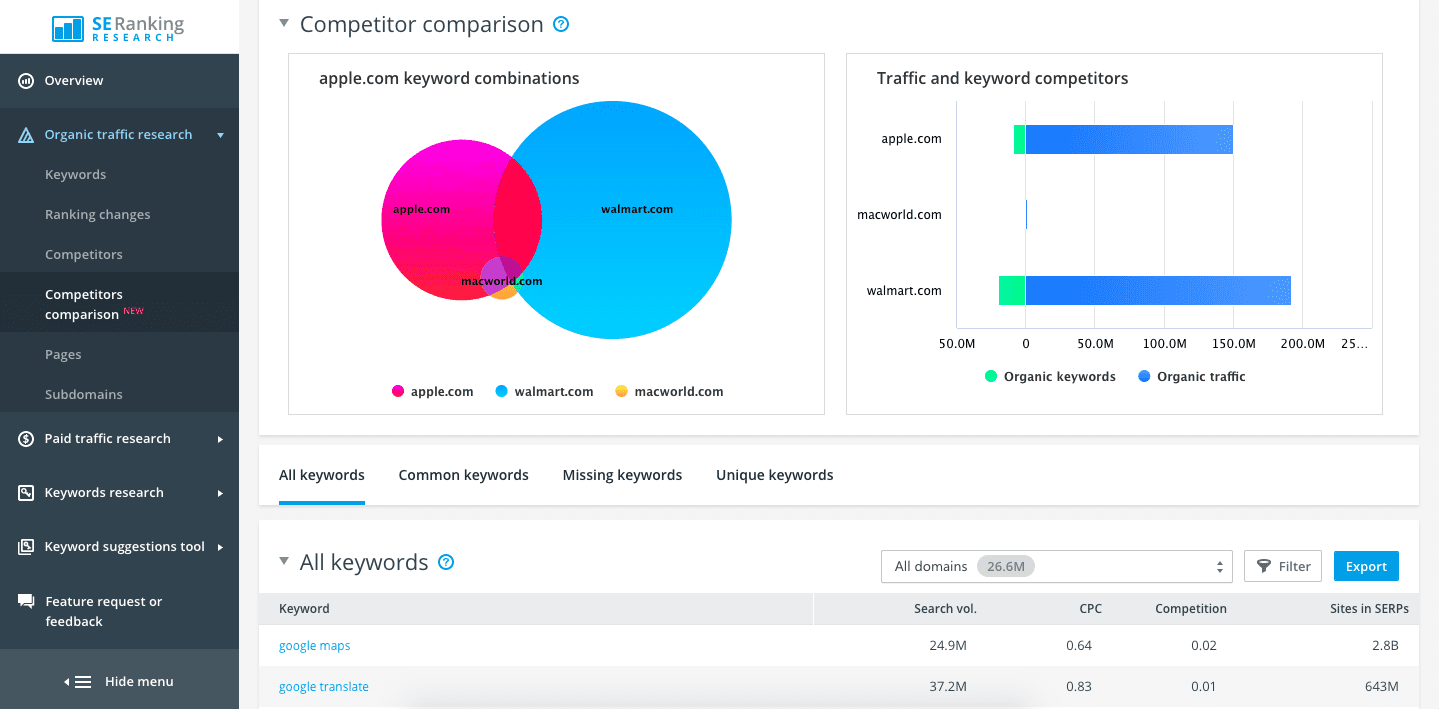Click the Hide menu label
The image size is (1439, 709).
[139, 682]
